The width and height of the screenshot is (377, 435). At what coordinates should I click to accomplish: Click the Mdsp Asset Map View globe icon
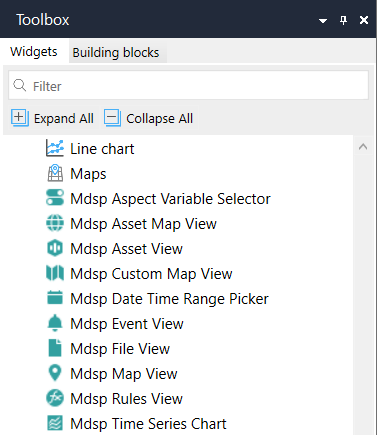(55, 223)
